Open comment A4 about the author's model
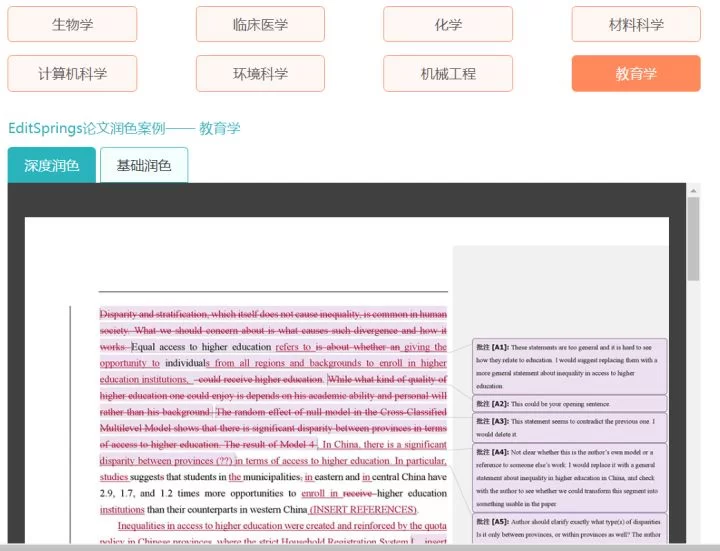This screenshot has height=551, width=720. tap(568, 478)
